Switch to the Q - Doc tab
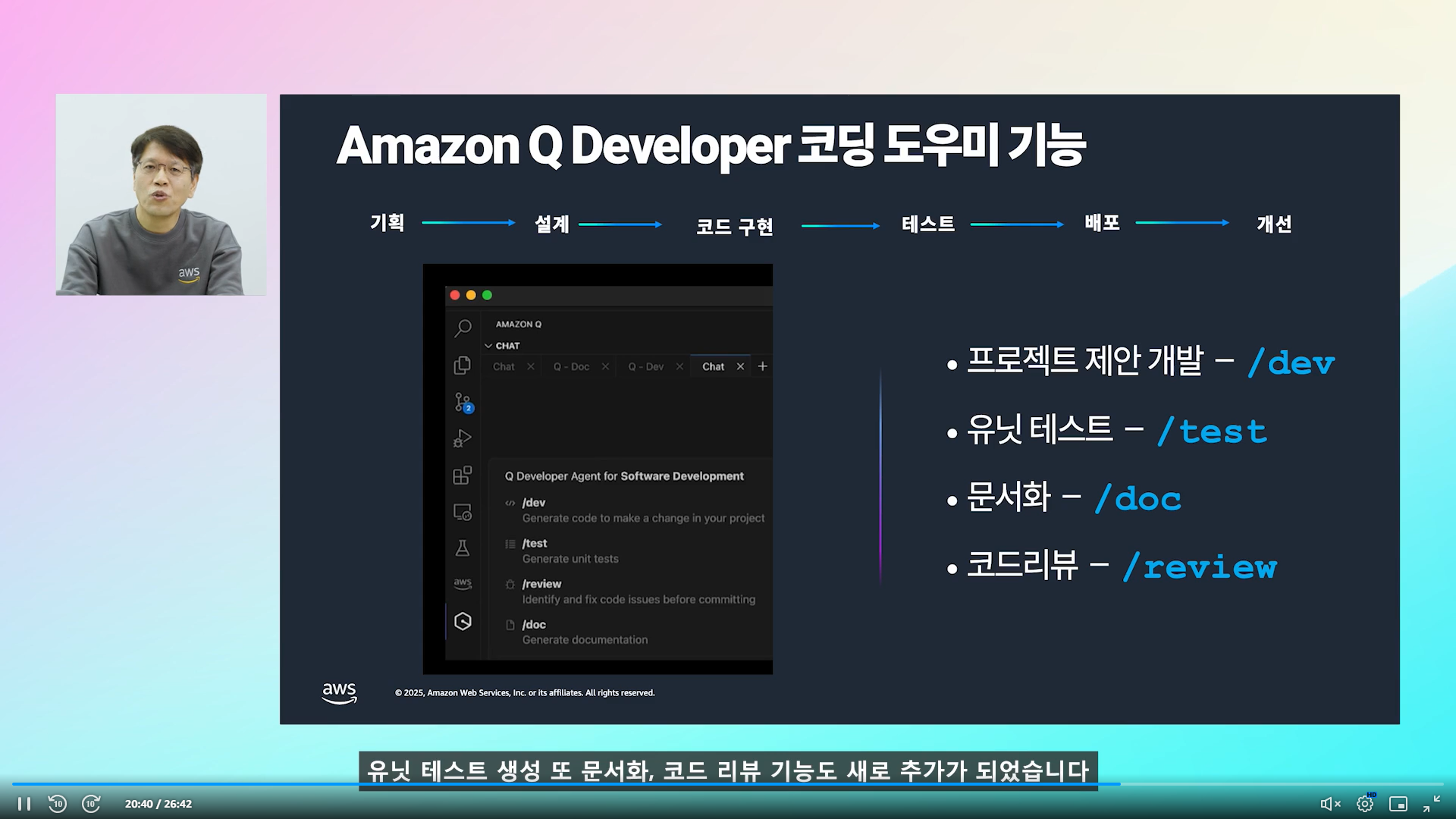This screenshot has height=819, width=1456. pos(571,367)
